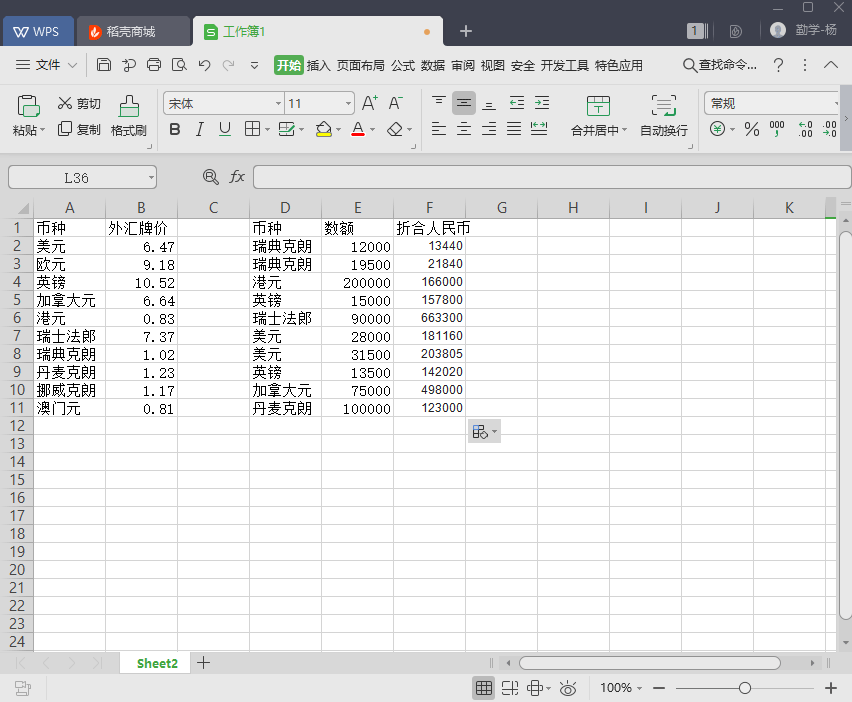Click the Save icon in quick toolbar
The image size is (852, 702).
[104, 65]
